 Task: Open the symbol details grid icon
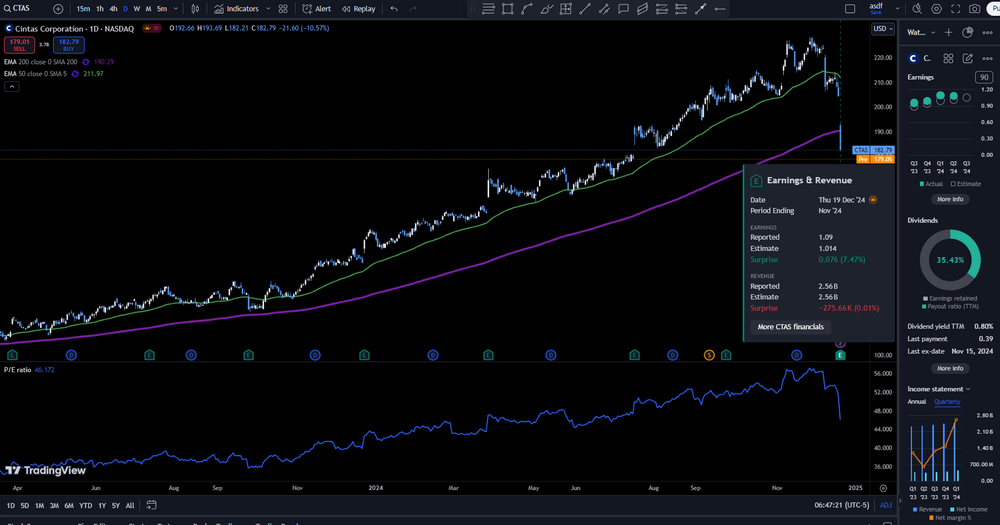coord(948,58)
